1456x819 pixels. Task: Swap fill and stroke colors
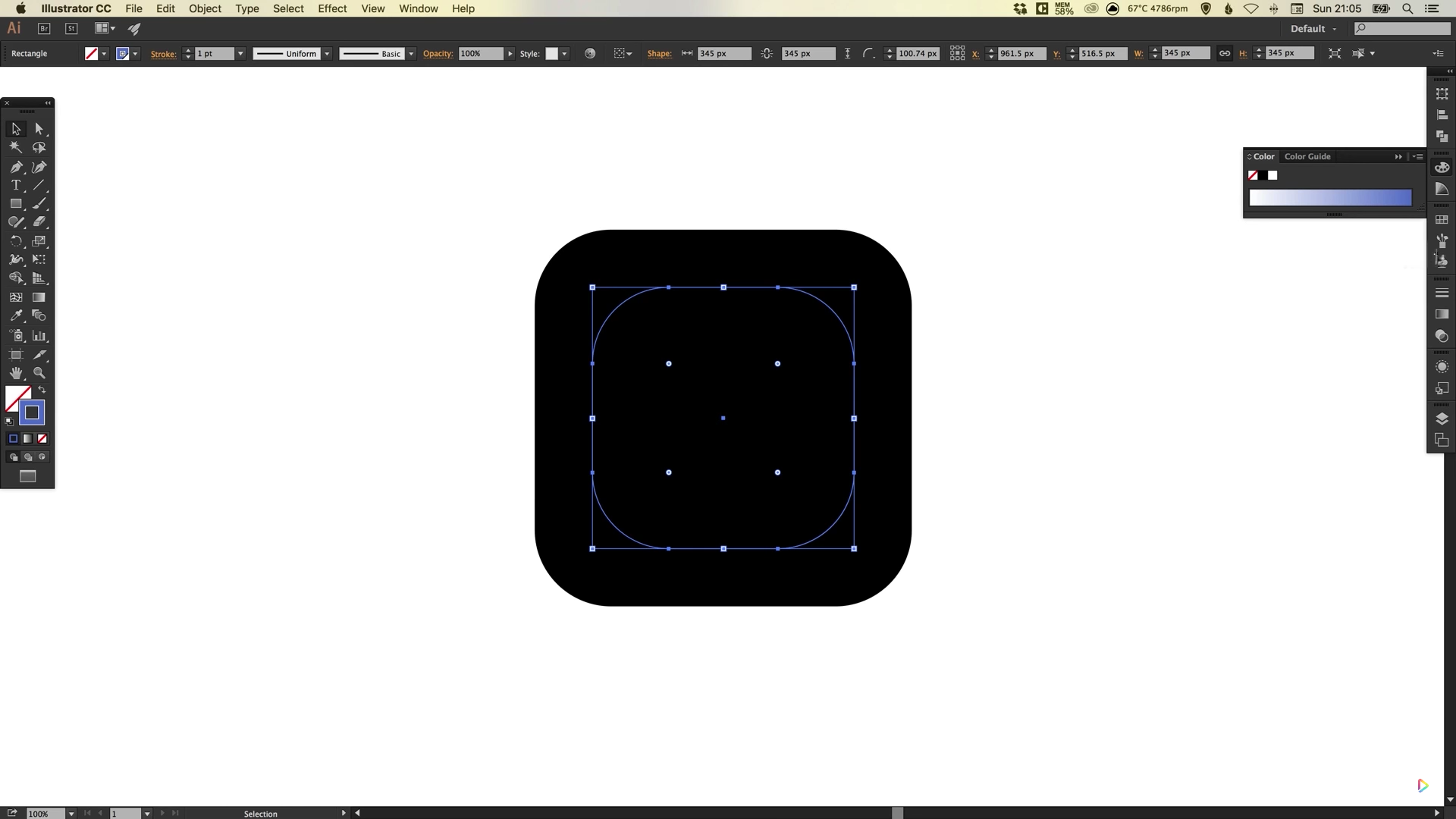[42, 390]
